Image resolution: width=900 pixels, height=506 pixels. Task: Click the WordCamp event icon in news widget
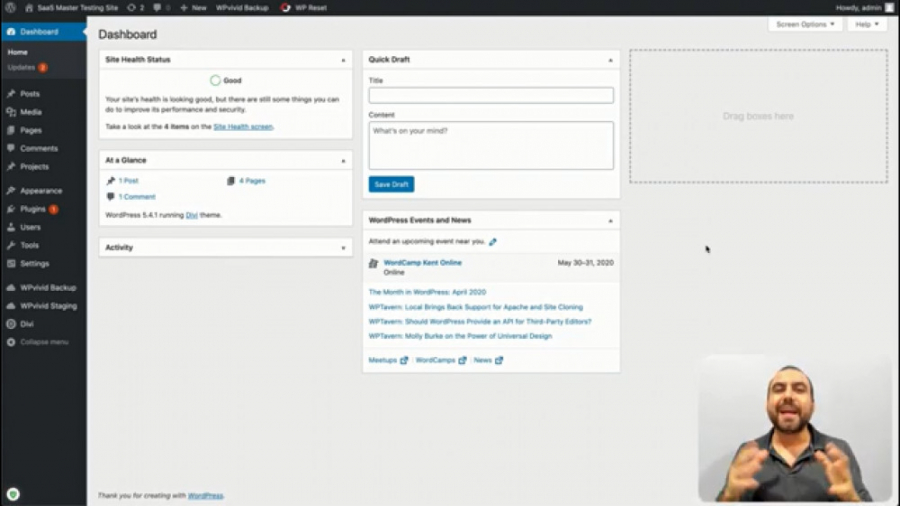(x=373, y=263)
